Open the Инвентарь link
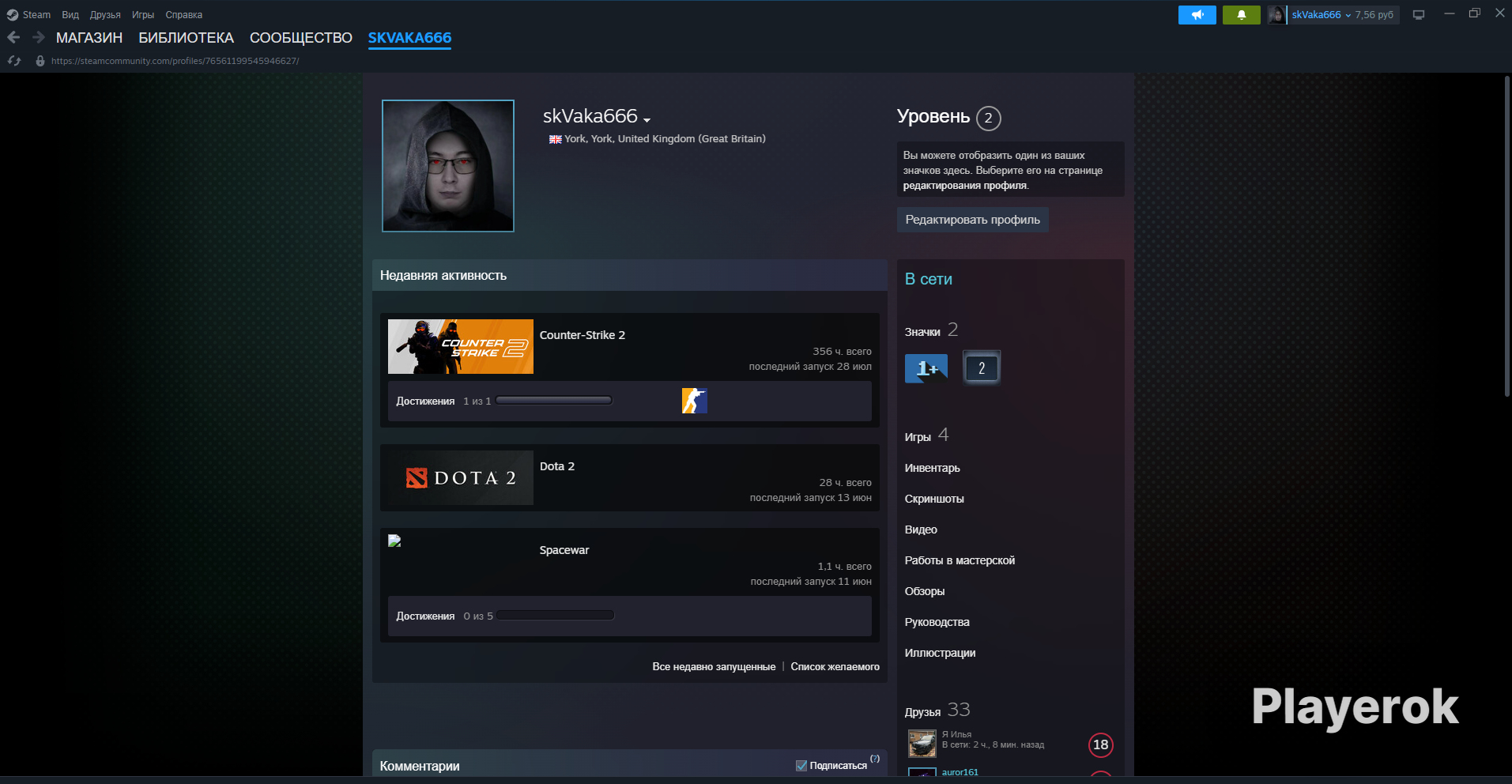The image size is (1512, 784). click(933, 468)
